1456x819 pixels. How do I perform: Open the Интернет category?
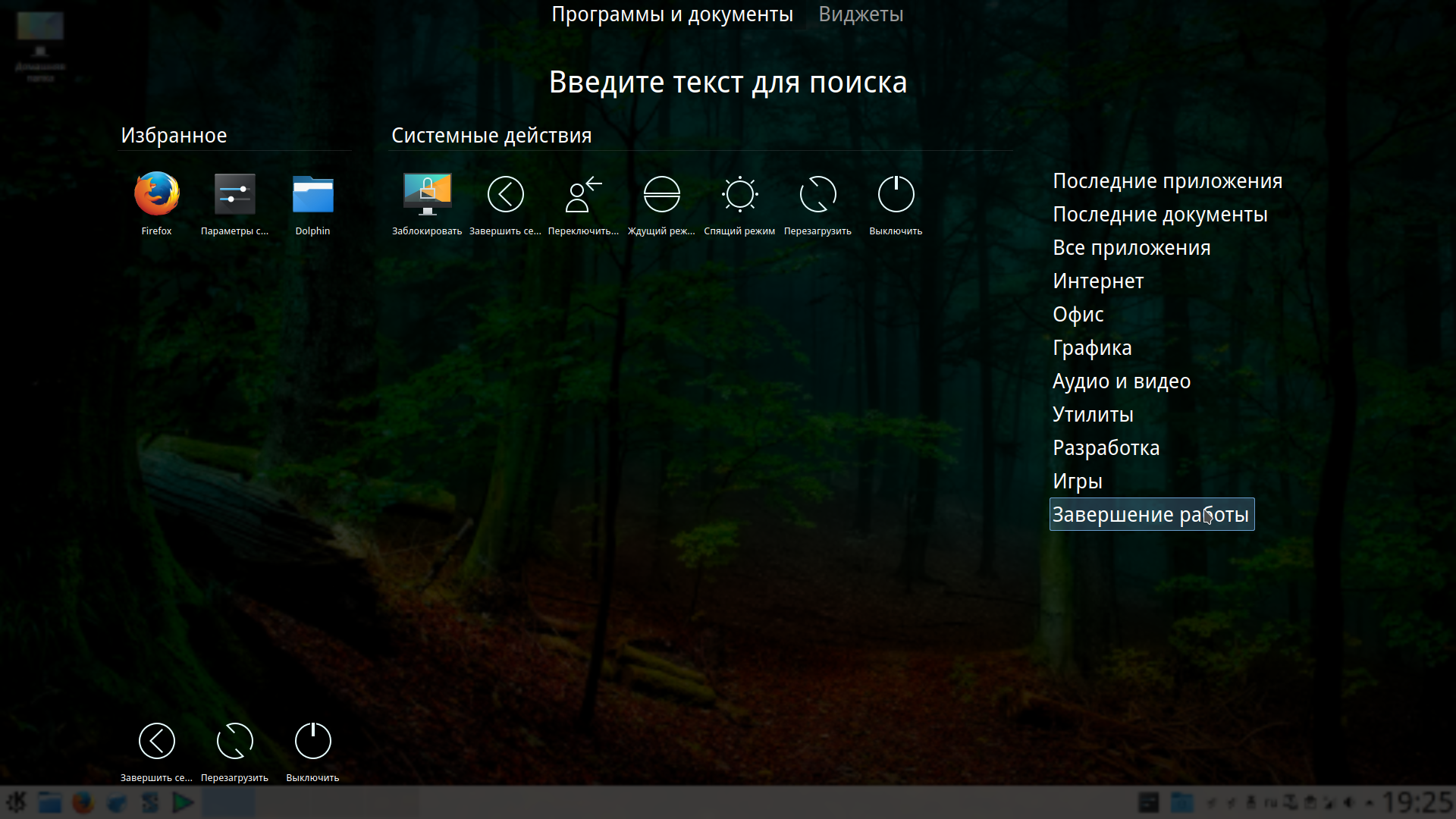tap(1098, 281)
